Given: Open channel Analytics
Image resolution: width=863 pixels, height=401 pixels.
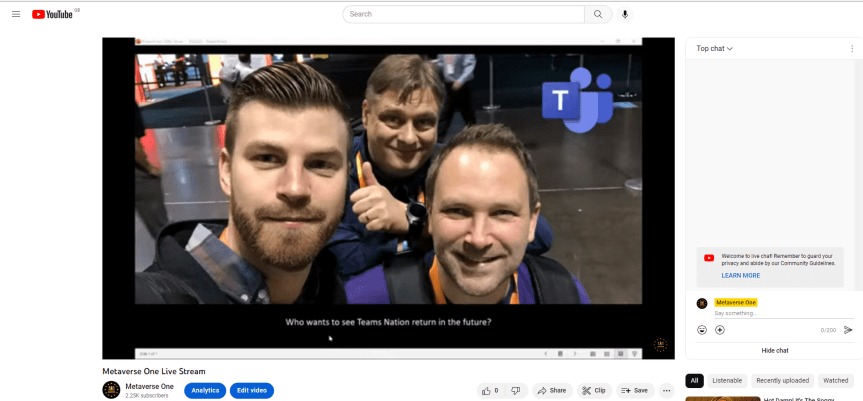Looking at the screenshot, I should pyautogui.click(x=205, y=390).
